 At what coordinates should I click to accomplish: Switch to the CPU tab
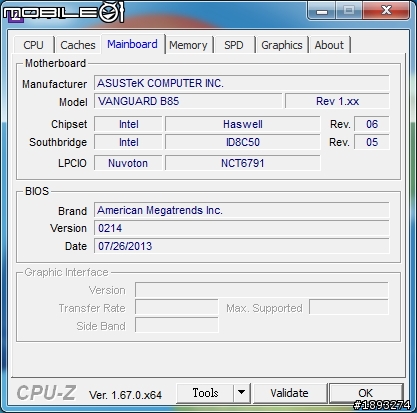[34, 45]
